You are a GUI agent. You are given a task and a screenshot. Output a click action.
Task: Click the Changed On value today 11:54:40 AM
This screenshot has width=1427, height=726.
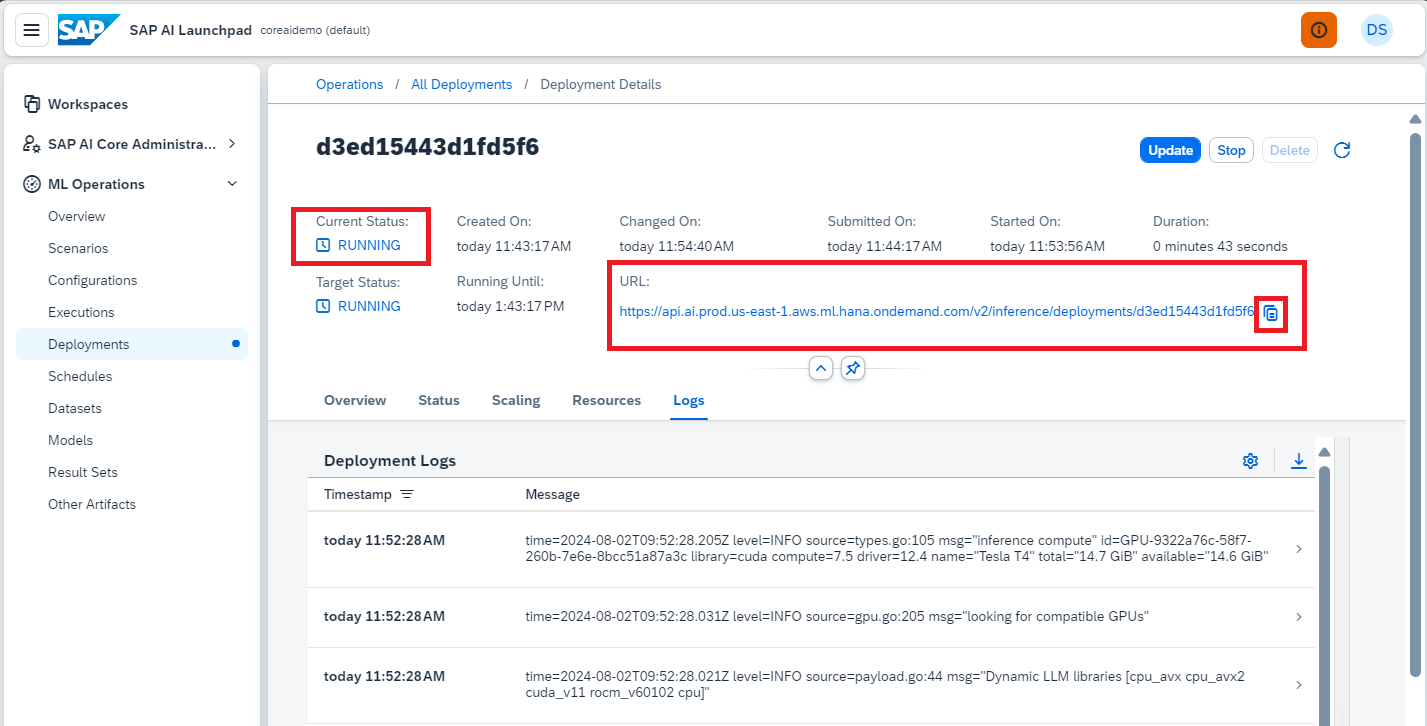pyautogui.click(x=676, y=246)
